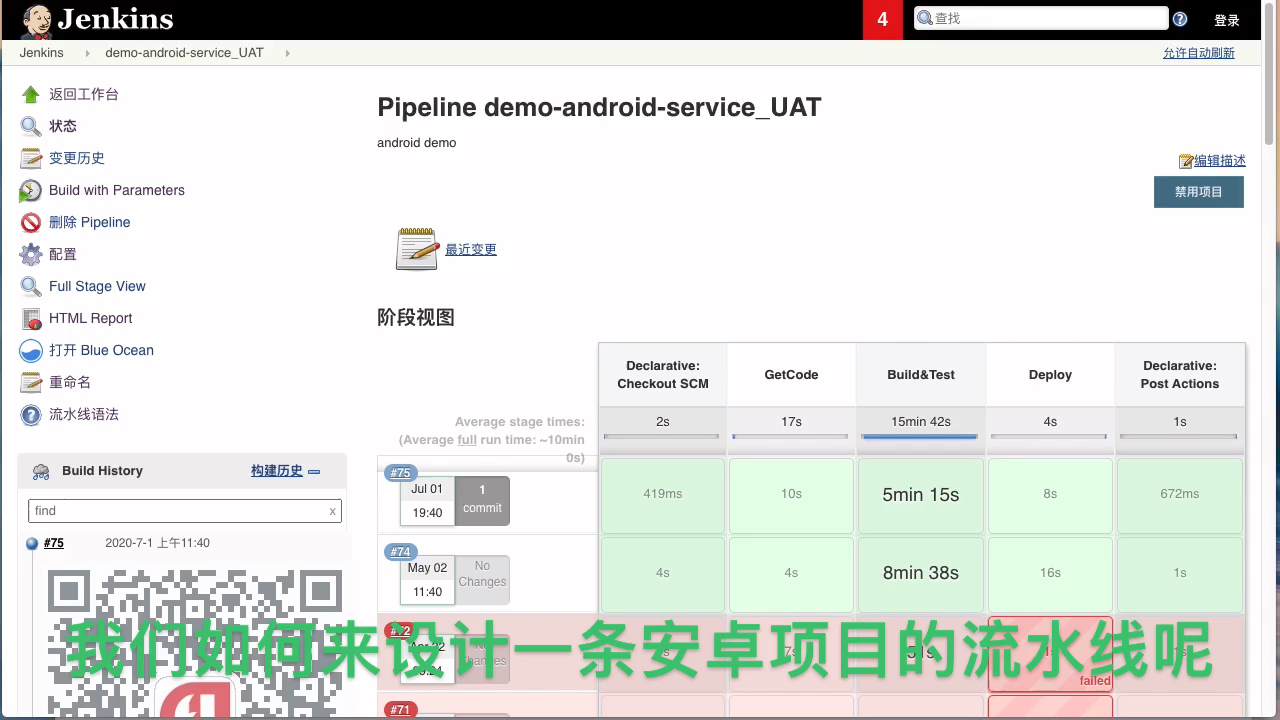
Task: Click the 禁用项目 button
Action: [1199, 192]
